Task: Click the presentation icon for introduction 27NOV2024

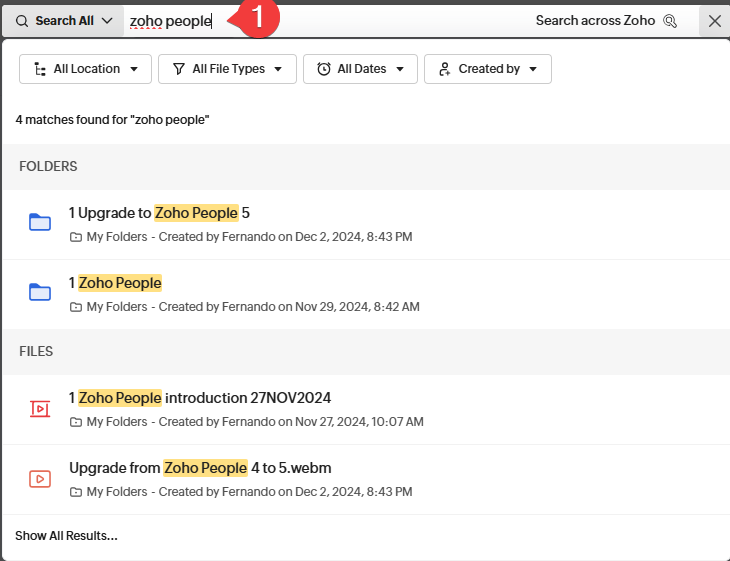Action: coord(40,408)
